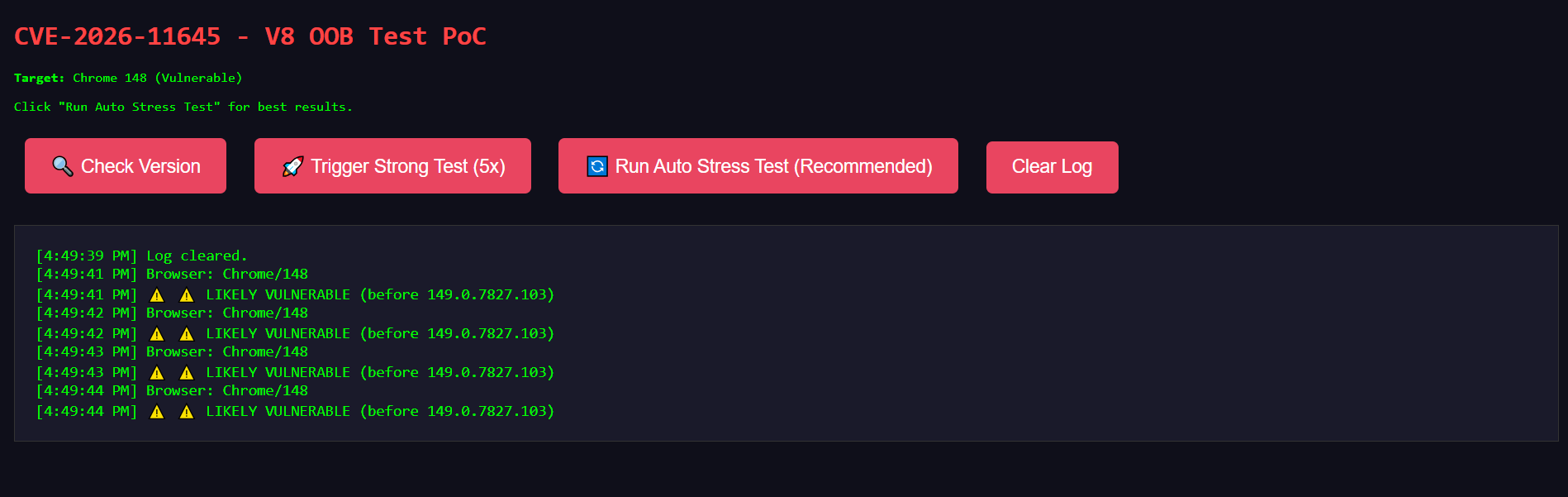Start the Run Auto Stress Test (Recommended) button
Image resolution: width=1568 pixels, height=497 pixels.
pos(758,166)
